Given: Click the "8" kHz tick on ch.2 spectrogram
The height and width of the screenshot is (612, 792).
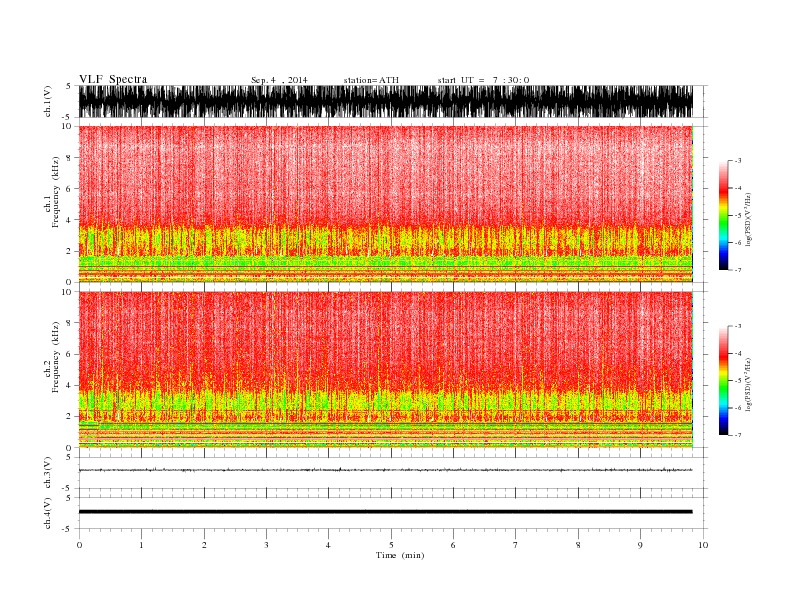Looking at the screenshot, I should pyautogui.click(x=69, y=323).
